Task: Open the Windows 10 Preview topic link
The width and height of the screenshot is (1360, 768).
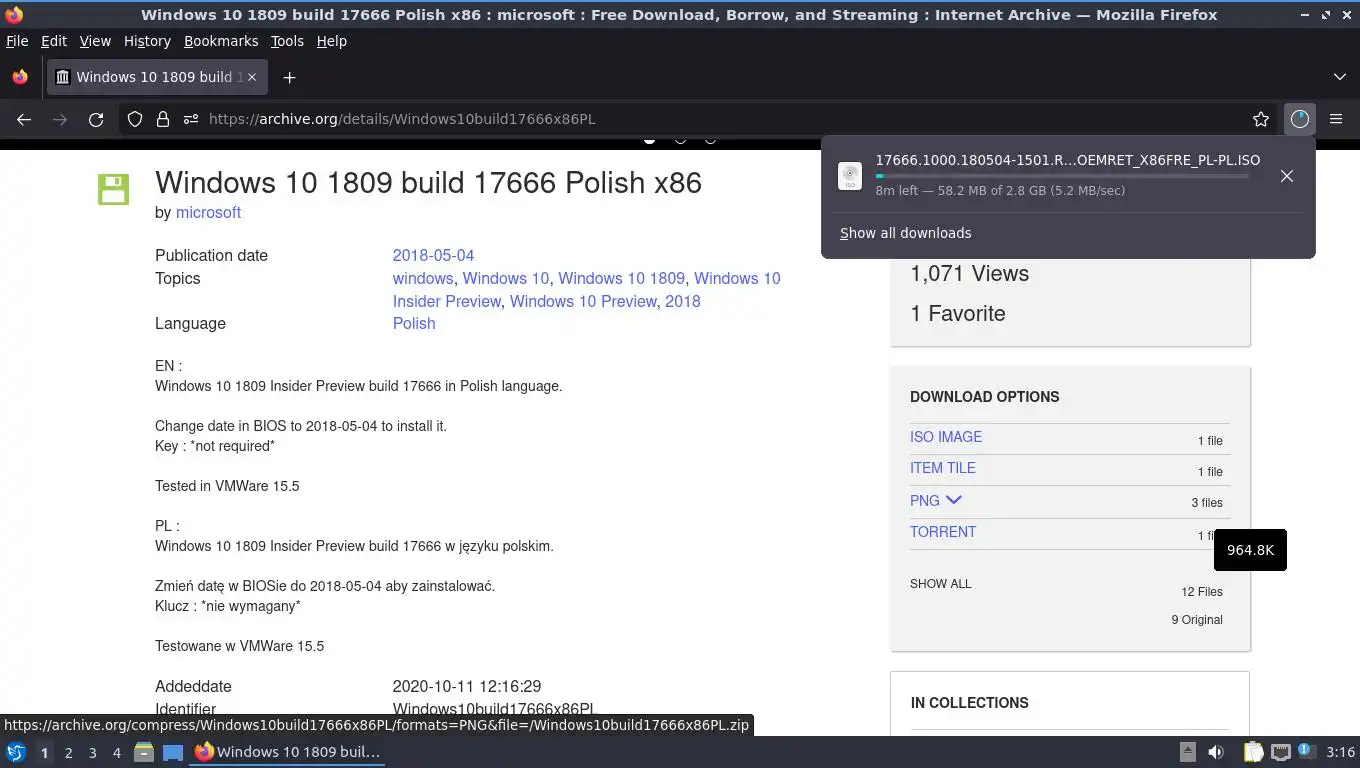Action: (x=583, y=301)
